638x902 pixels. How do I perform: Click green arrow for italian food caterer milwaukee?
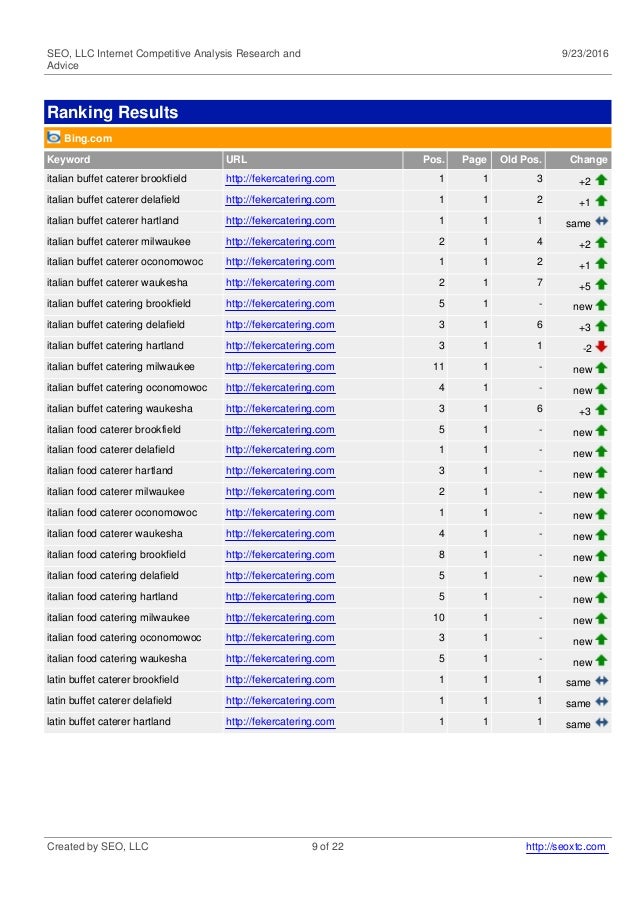click(601, 493)
